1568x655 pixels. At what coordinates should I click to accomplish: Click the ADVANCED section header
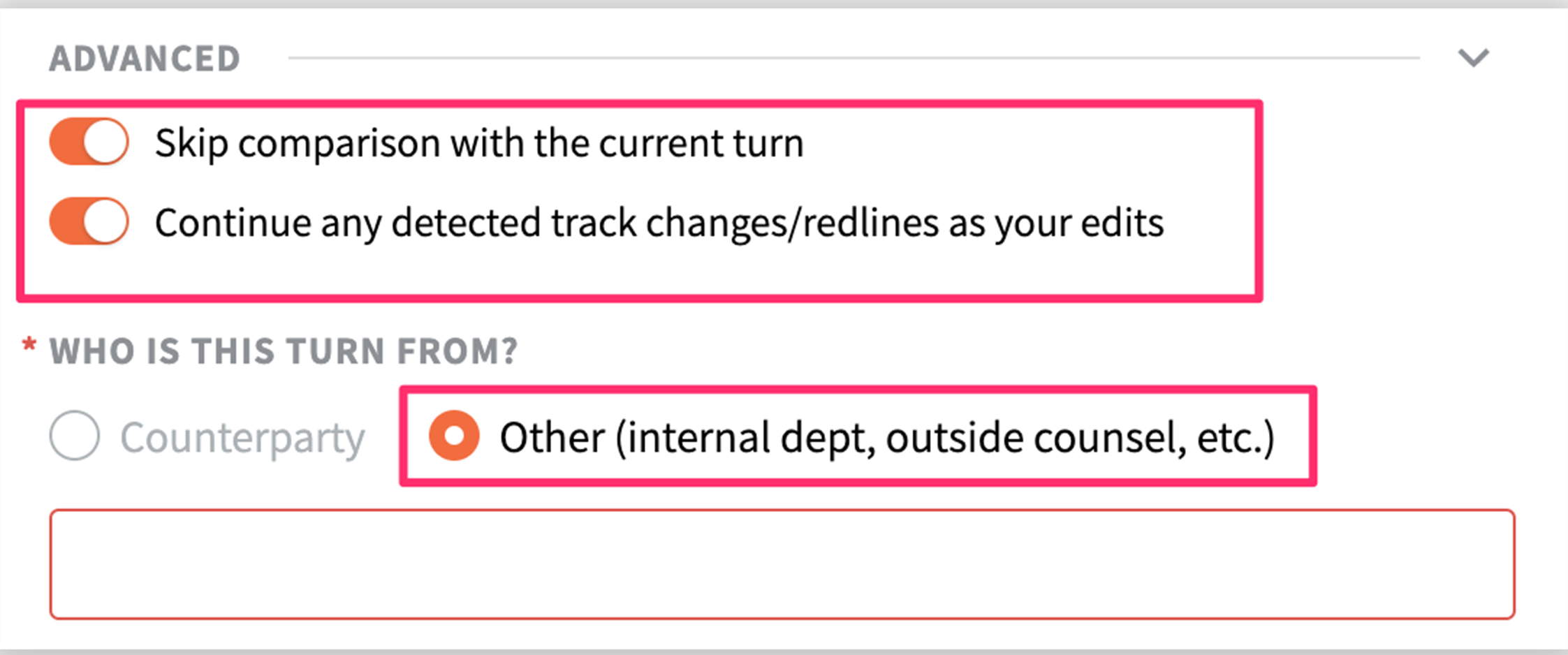(145, 59)
